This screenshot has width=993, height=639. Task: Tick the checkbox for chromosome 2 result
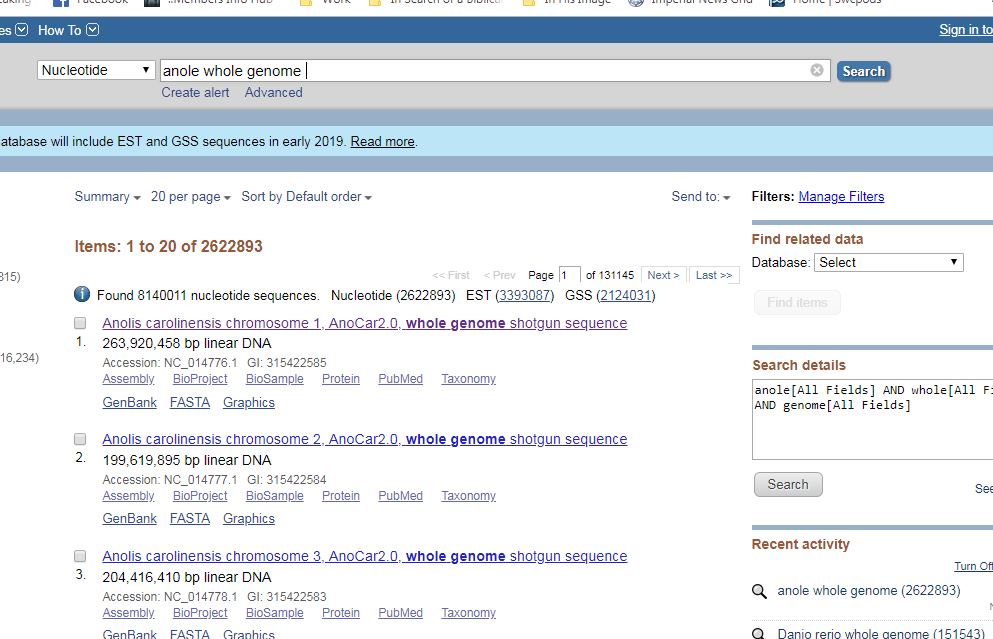click(x=80, y=439)
